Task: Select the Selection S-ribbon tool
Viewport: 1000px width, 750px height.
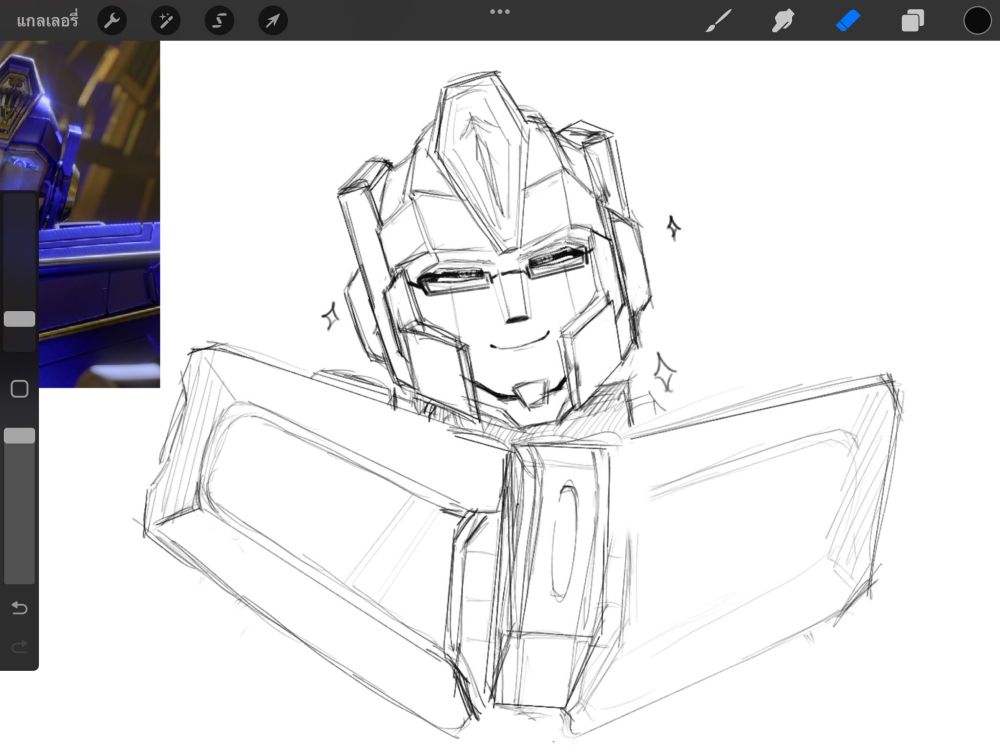Action: [x=219, y=20]
